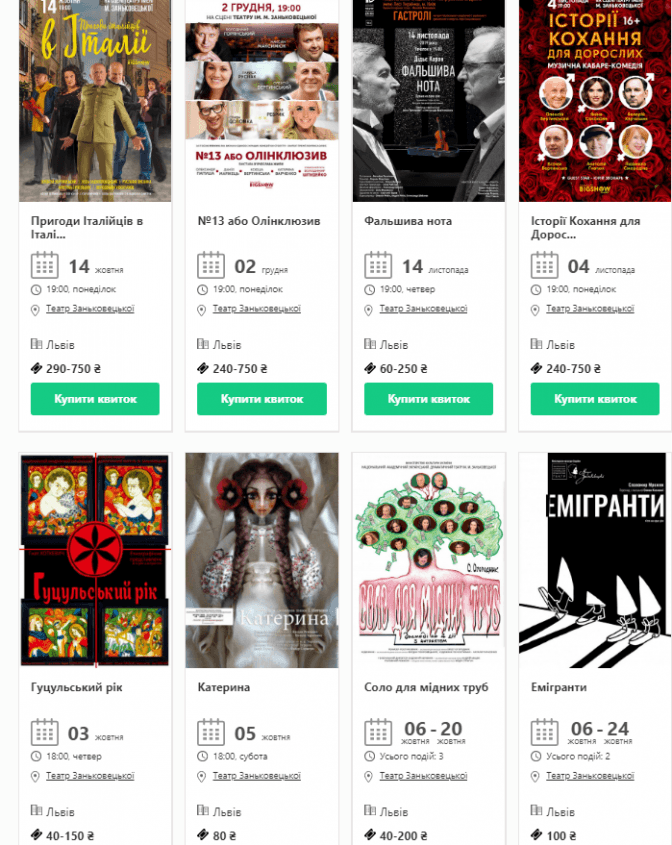Click ticket price icon next to 60-250 ₴
Screen dimensions: 672x845
(370, 369)
